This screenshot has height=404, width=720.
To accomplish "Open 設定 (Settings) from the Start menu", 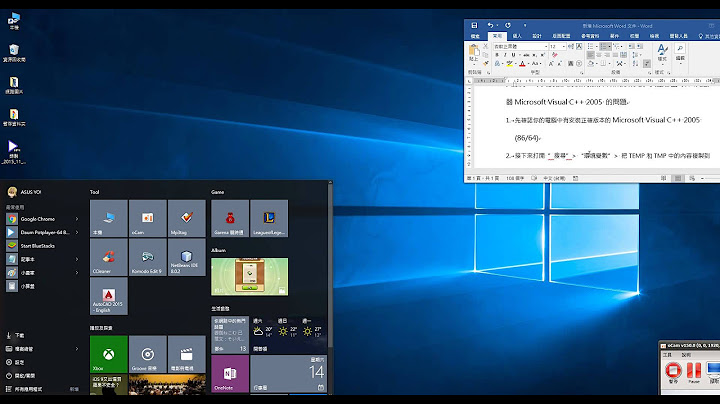I will click(15, 362).
